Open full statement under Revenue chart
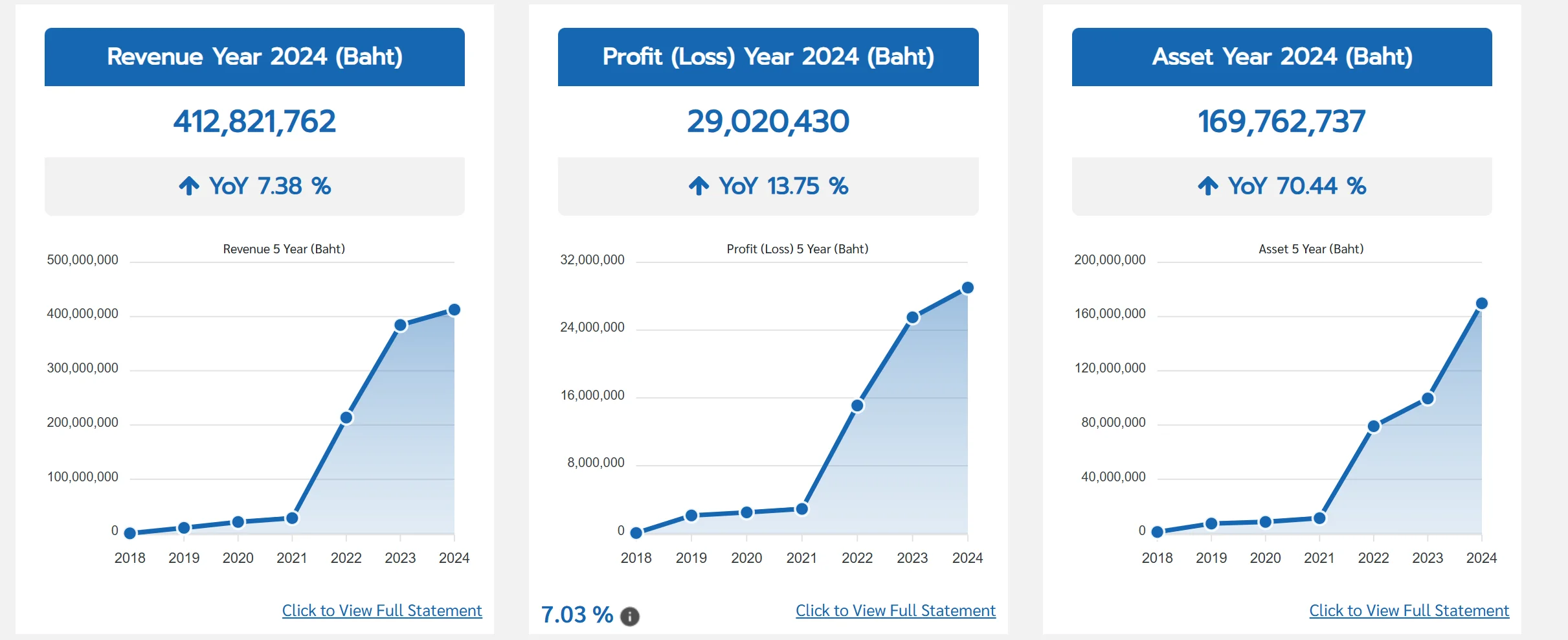 (x=381, y=610)
